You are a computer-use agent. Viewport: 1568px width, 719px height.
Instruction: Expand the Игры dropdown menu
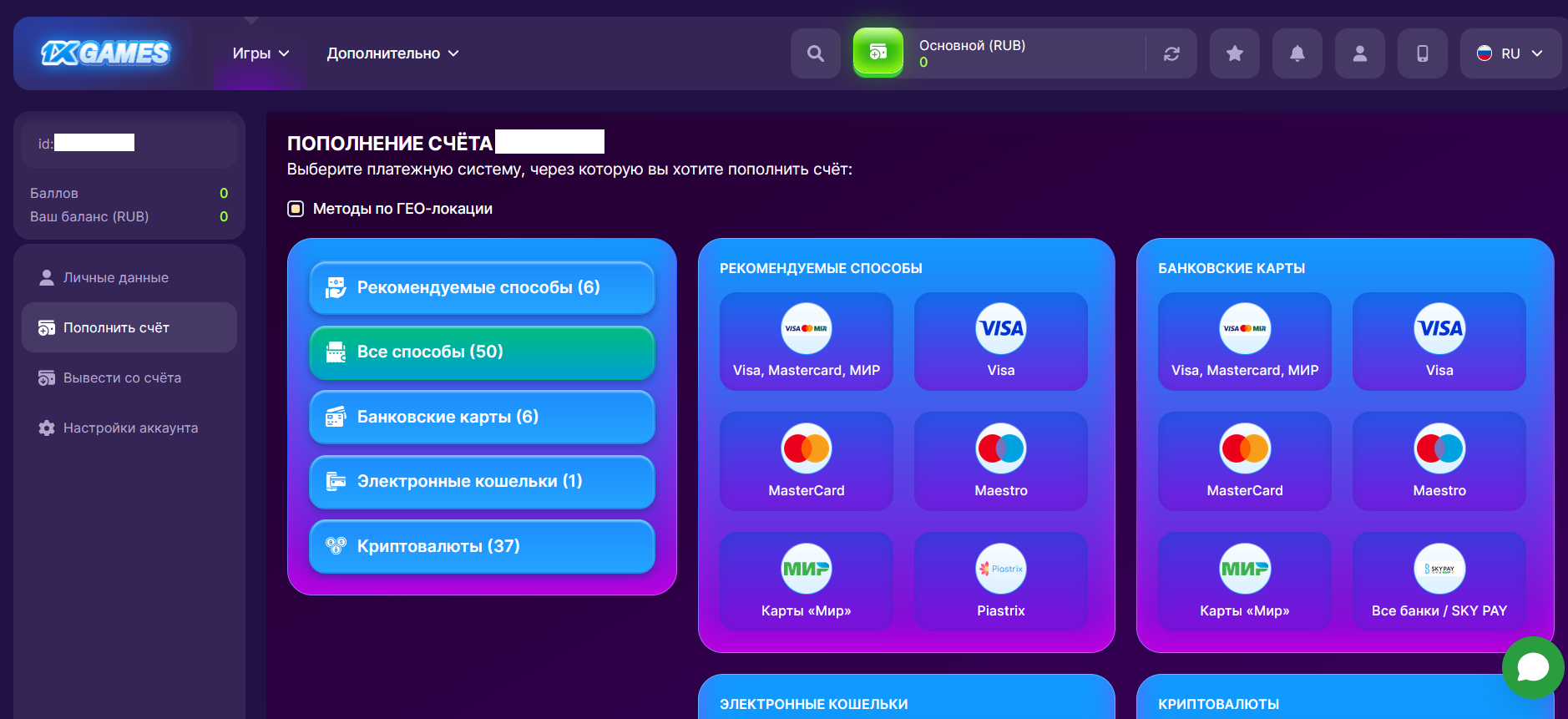click(260, 53)
